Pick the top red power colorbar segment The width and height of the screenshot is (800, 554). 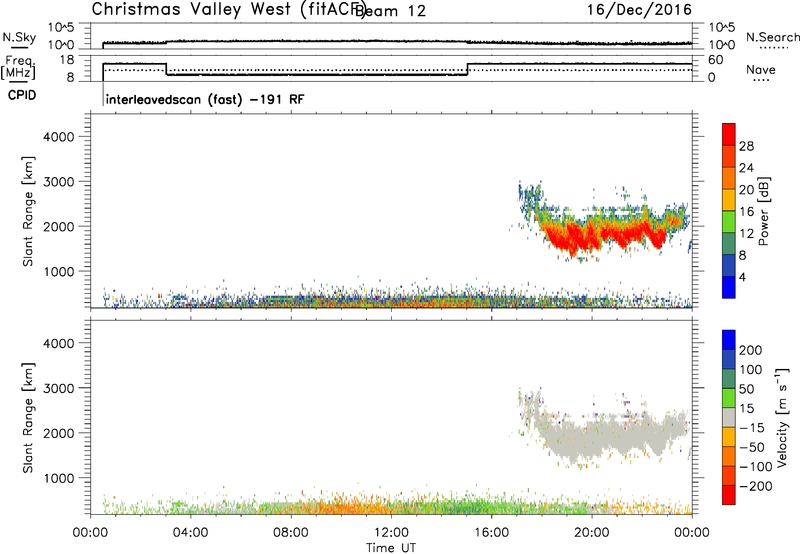pos(729,134)
